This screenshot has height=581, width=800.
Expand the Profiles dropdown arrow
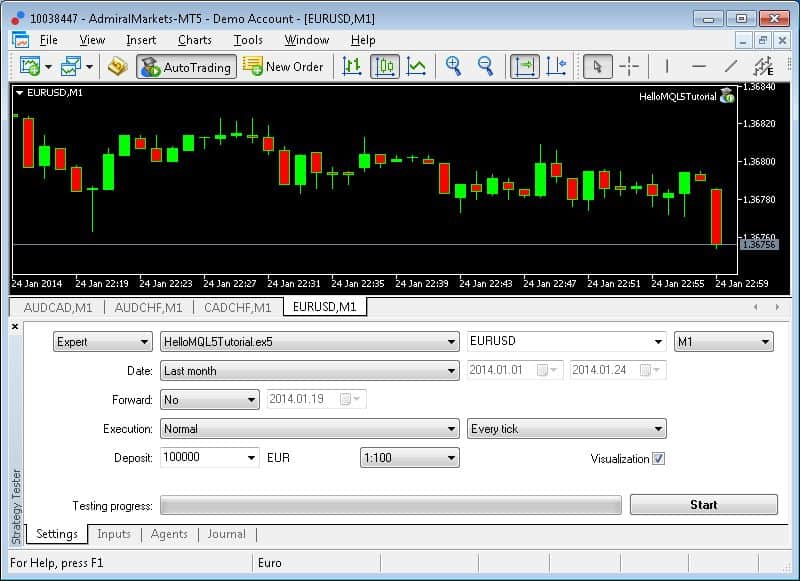89,67
